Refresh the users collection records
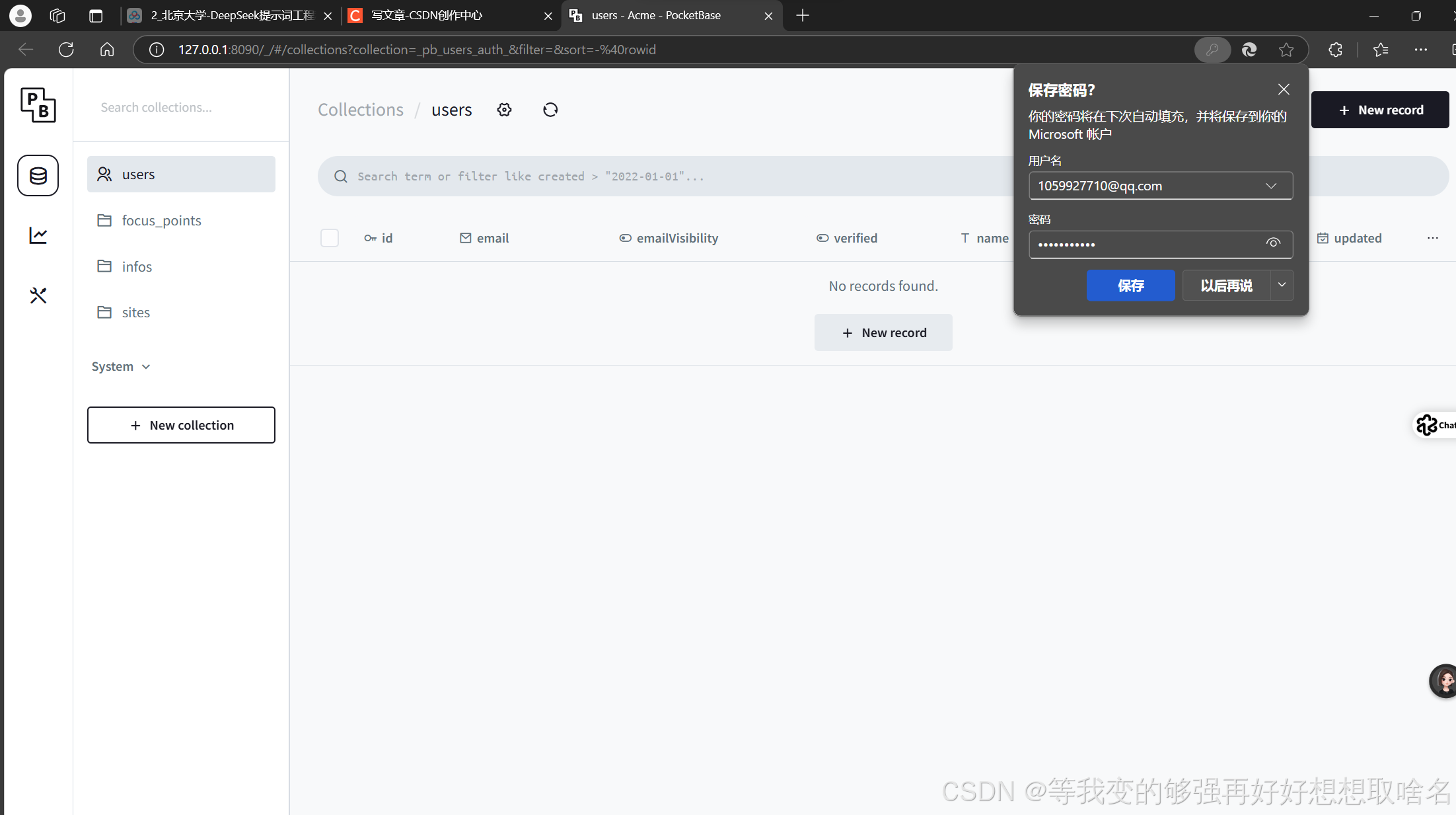 (x=550, y=109)
